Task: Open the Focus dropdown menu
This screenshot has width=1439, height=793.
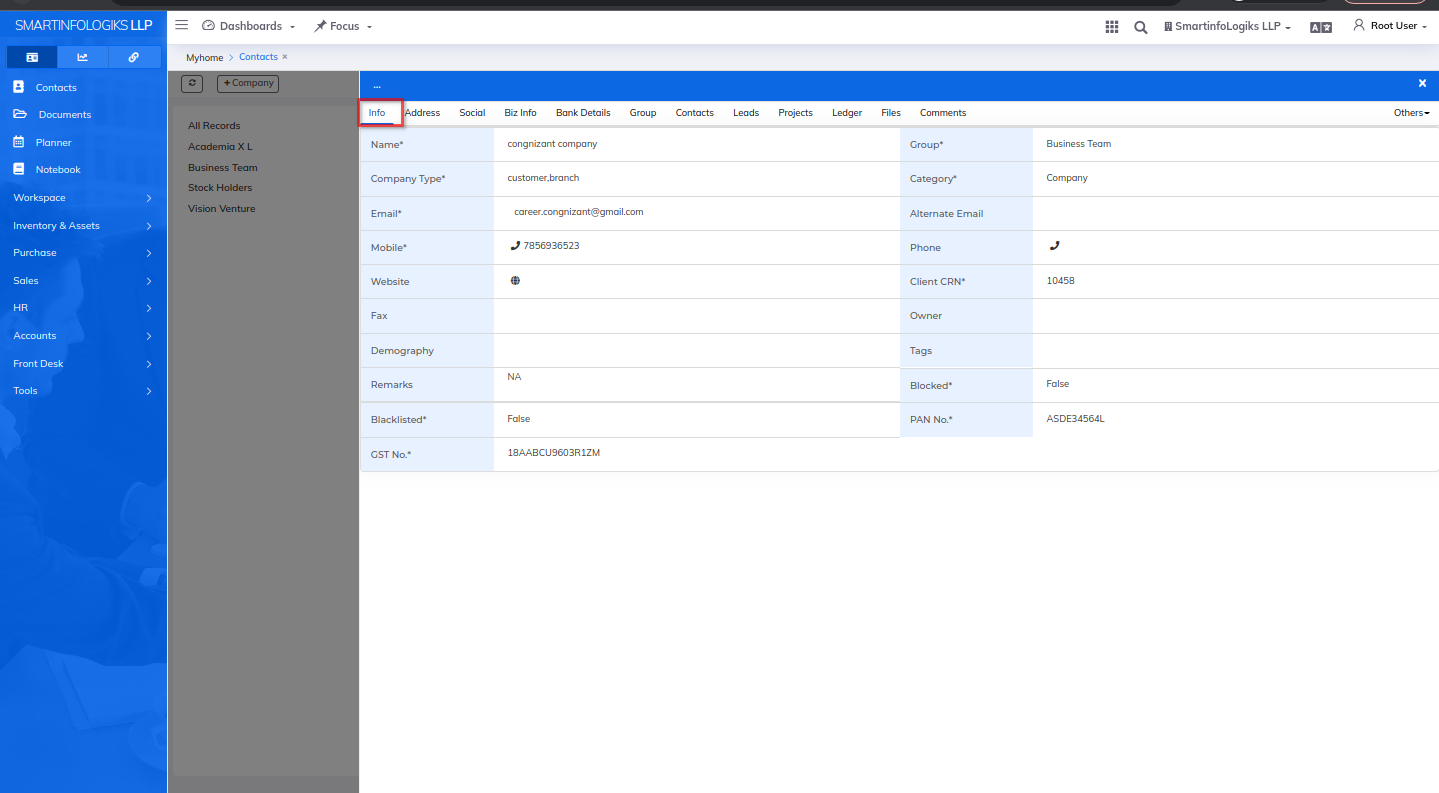Action: [343, 26]
